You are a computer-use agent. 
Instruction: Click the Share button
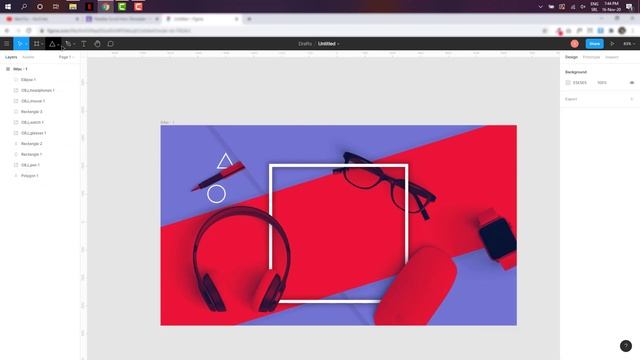[594, 44]
